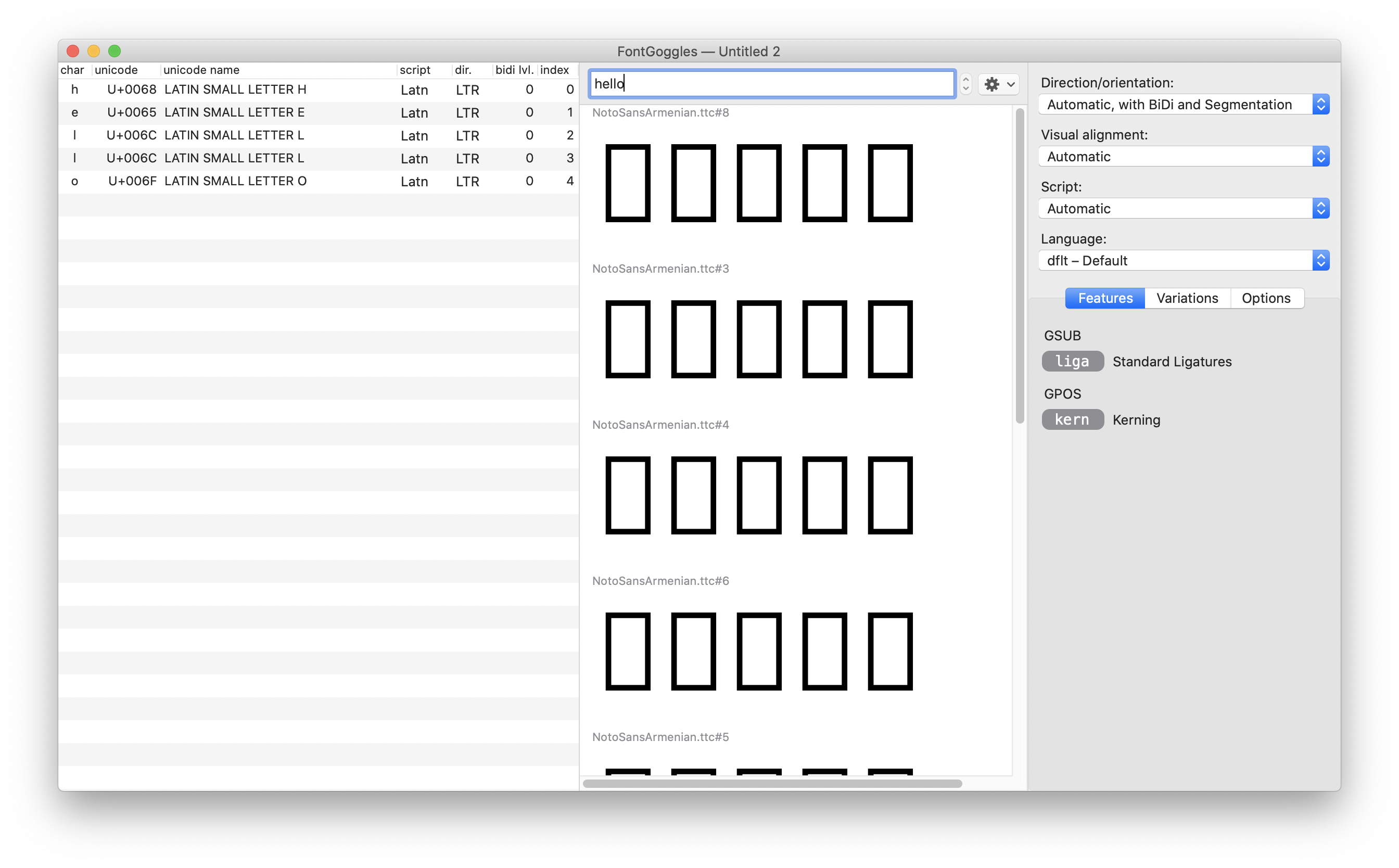Toggle the kern feature tag
Viewport: 1399px width, 868px height.
(1072, 419)
